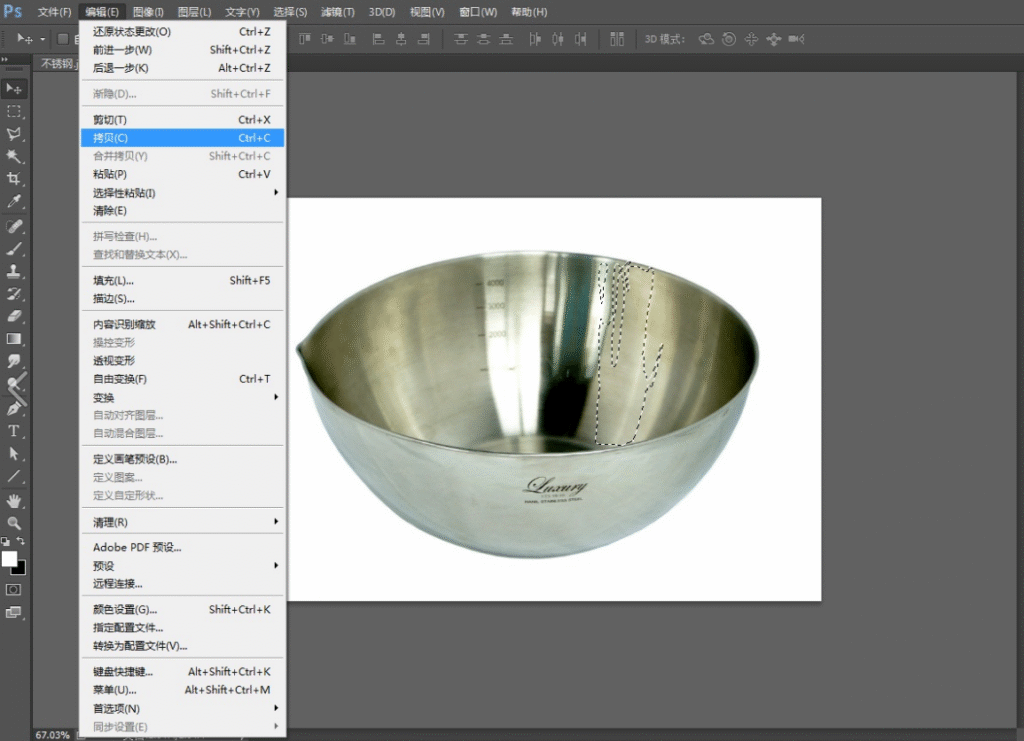Pick the black background color swatch
This screenshot has width=1024, height=741.
tap(20, 569)
